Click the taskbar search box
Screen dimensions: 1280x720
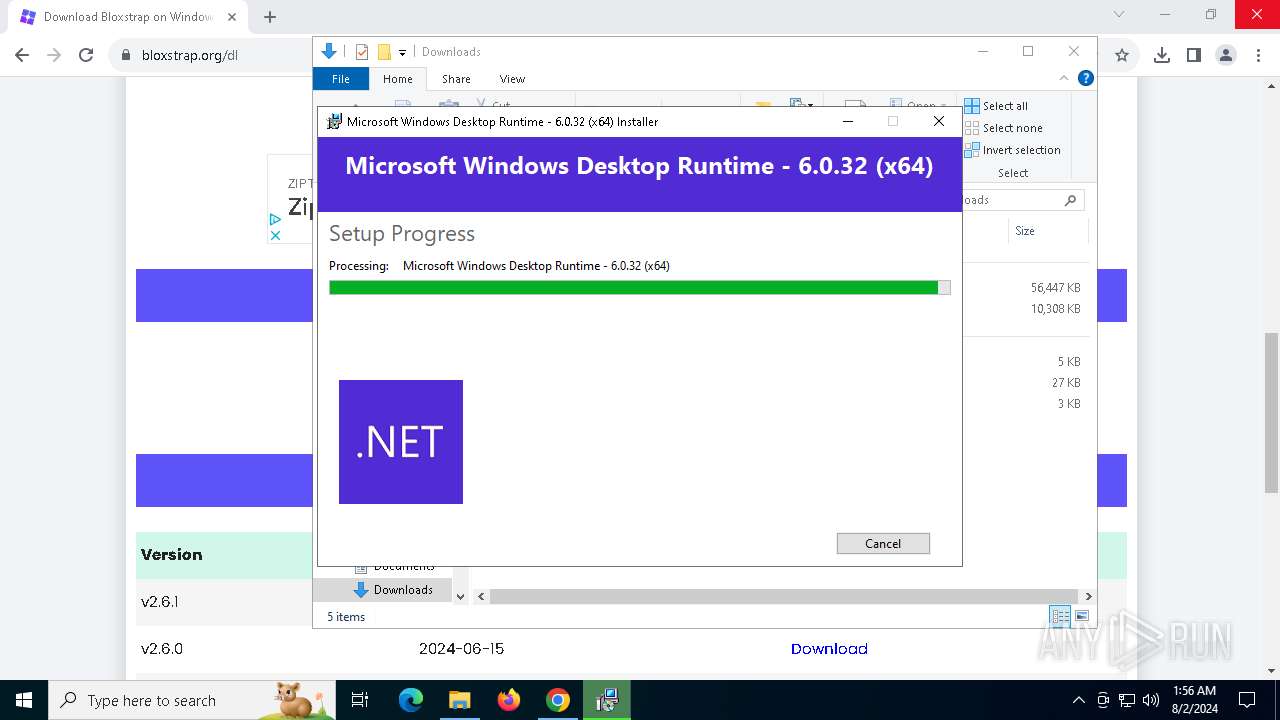pyautogui.click(x=192, y=700)
